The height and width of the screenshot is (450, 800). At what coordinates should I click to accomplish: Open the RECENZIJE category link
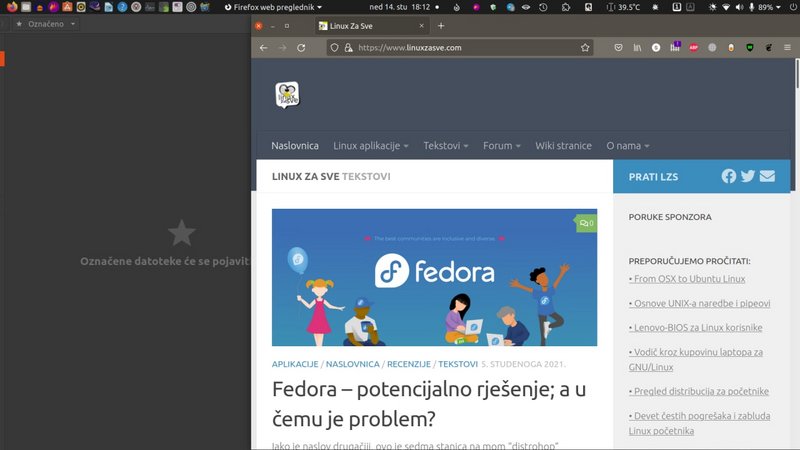tap(409, 364)
